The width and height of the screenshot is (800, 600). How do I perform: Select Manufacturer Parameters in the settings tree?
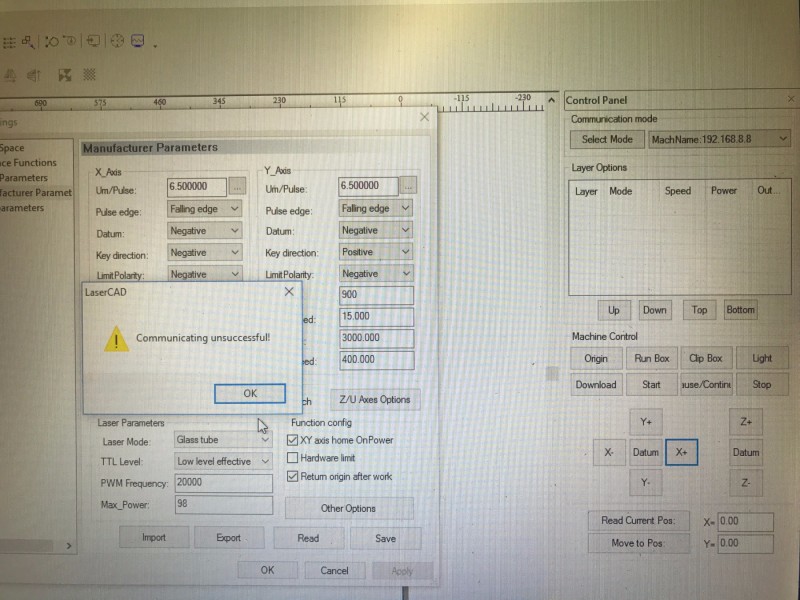point(36,193)
